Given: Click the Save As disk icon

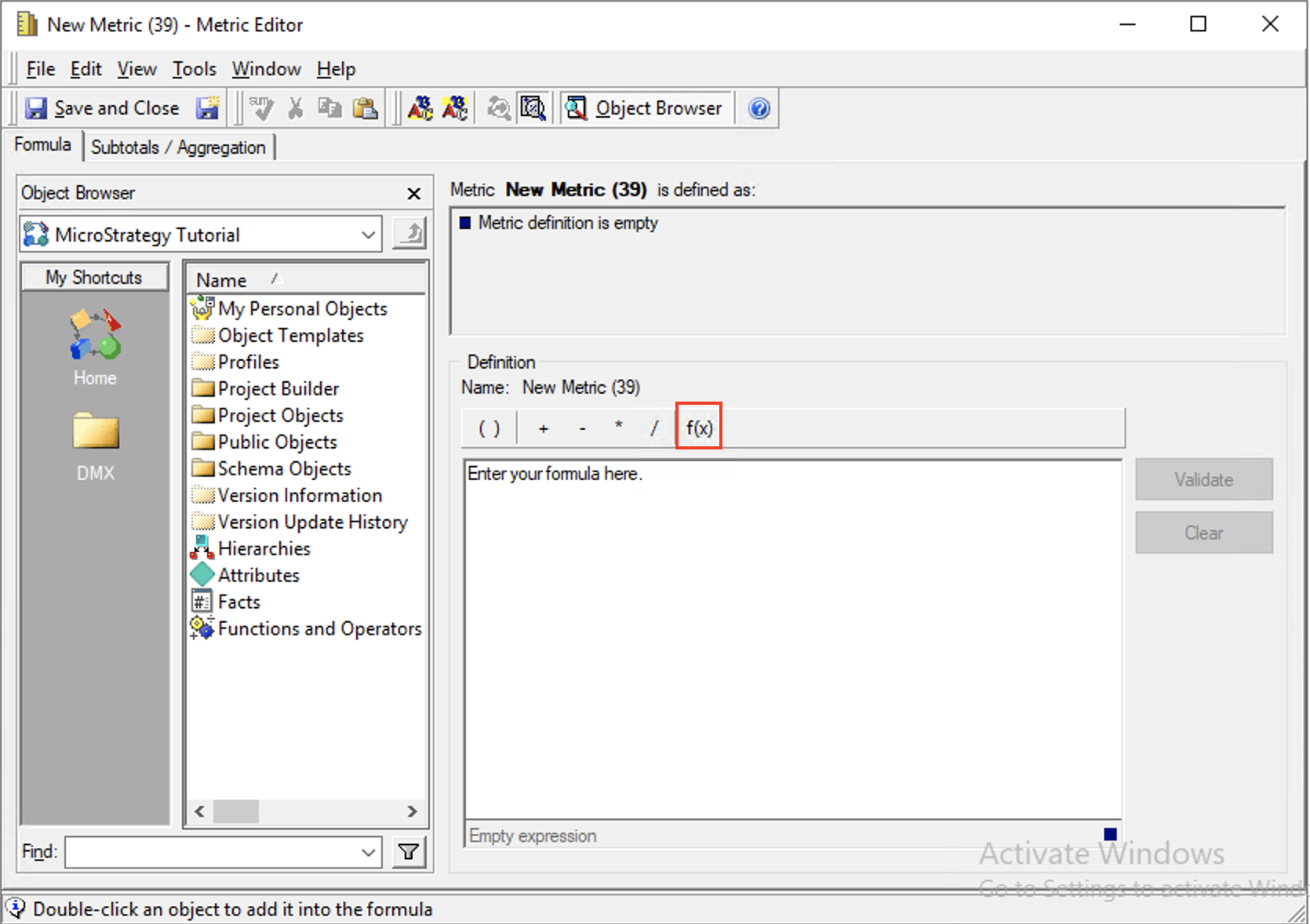Looking at the screenshot, I should (207, 107).
